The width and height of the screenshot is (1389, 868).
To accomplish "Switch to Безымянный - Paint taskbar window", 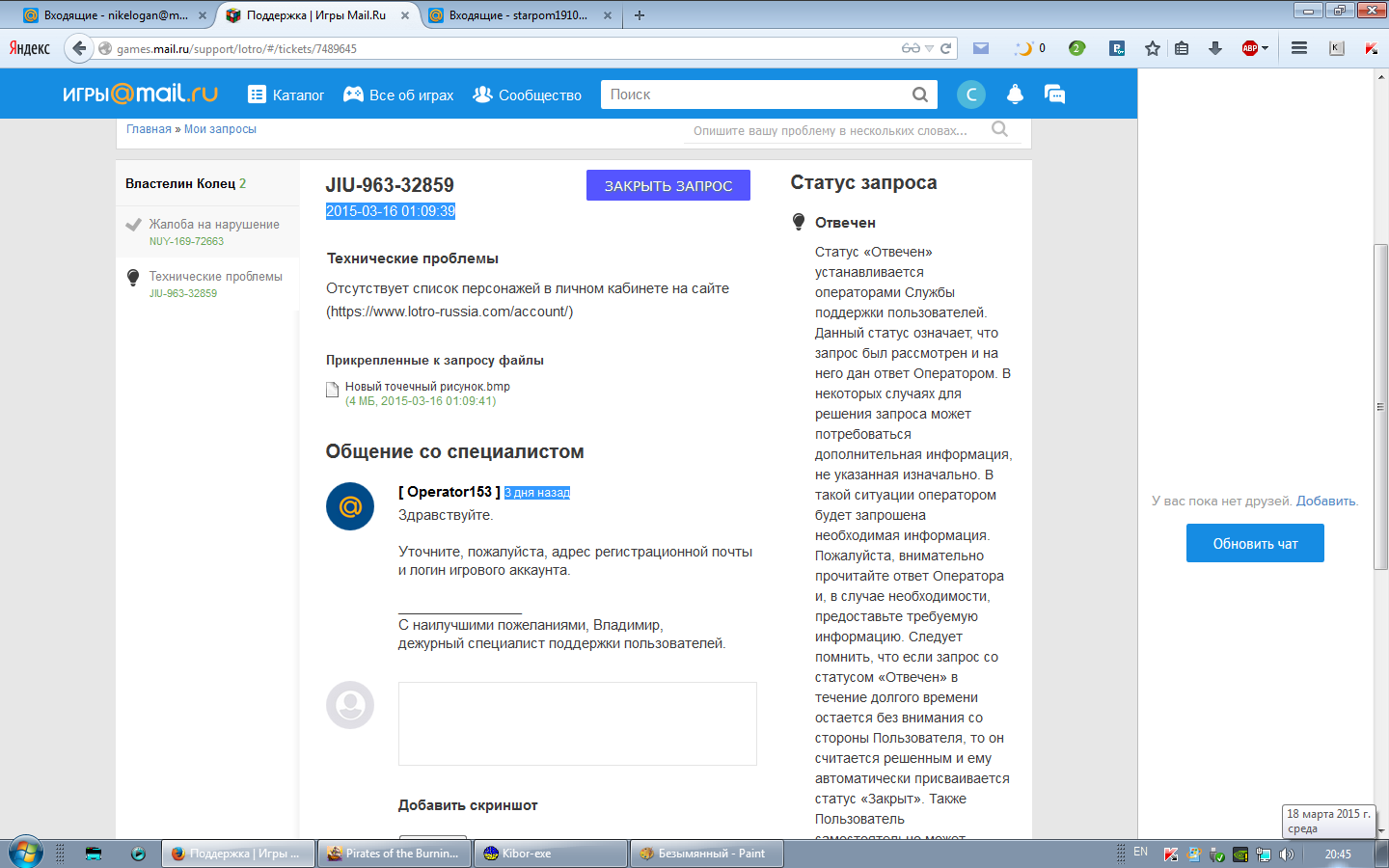I will tap(706, 854).
